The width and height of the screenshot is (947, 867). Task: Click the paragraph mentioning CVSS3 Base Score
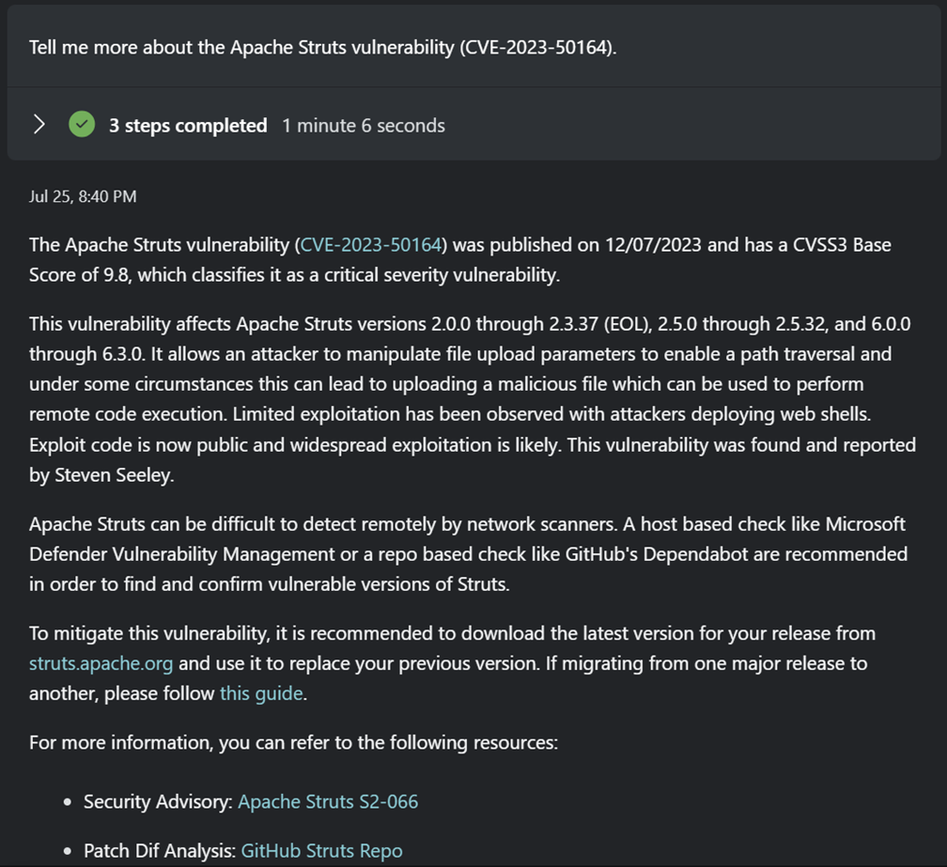point(460,259)
